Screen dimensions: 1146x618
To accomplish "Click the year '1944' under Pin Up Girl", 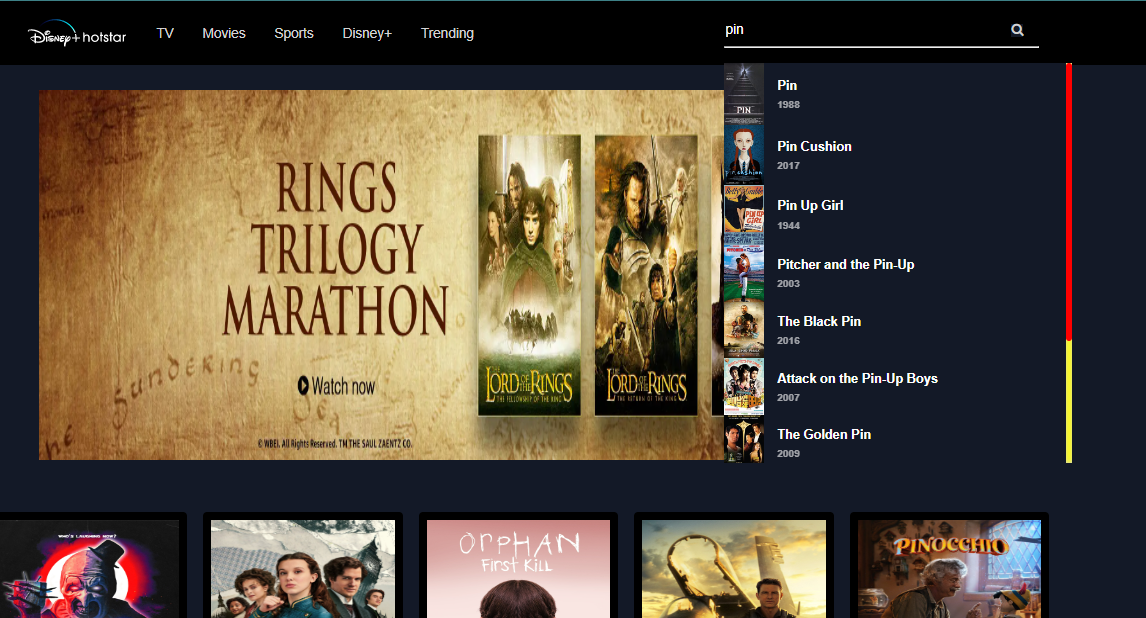I will (789, 226).
